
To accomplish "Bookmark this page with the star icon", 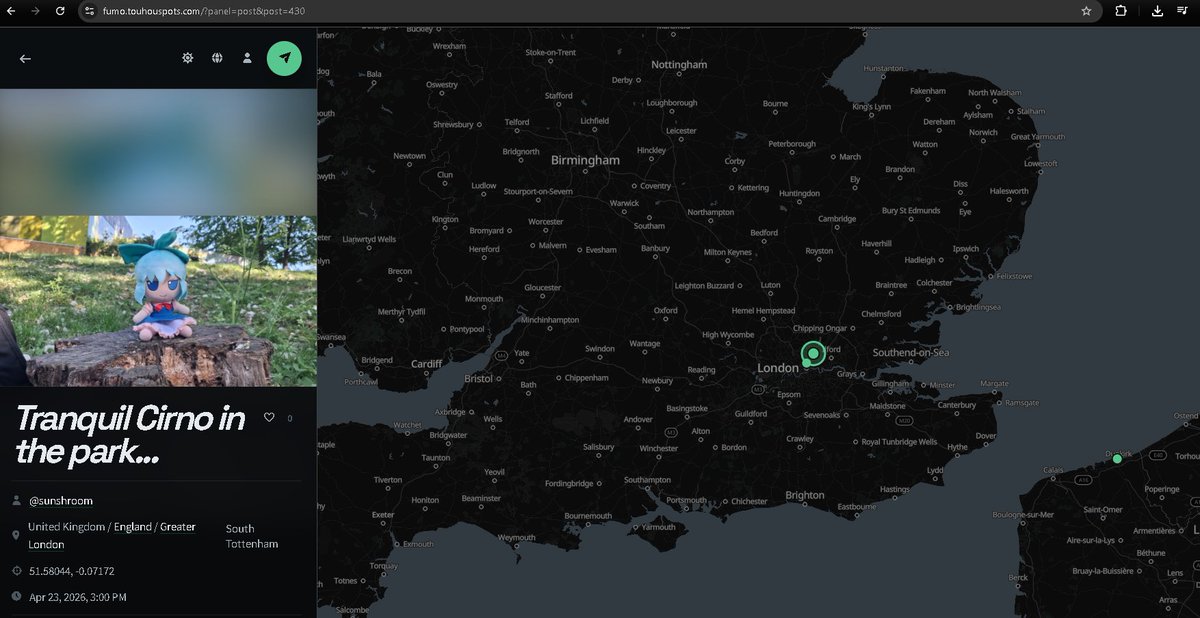I will 1086,11.
